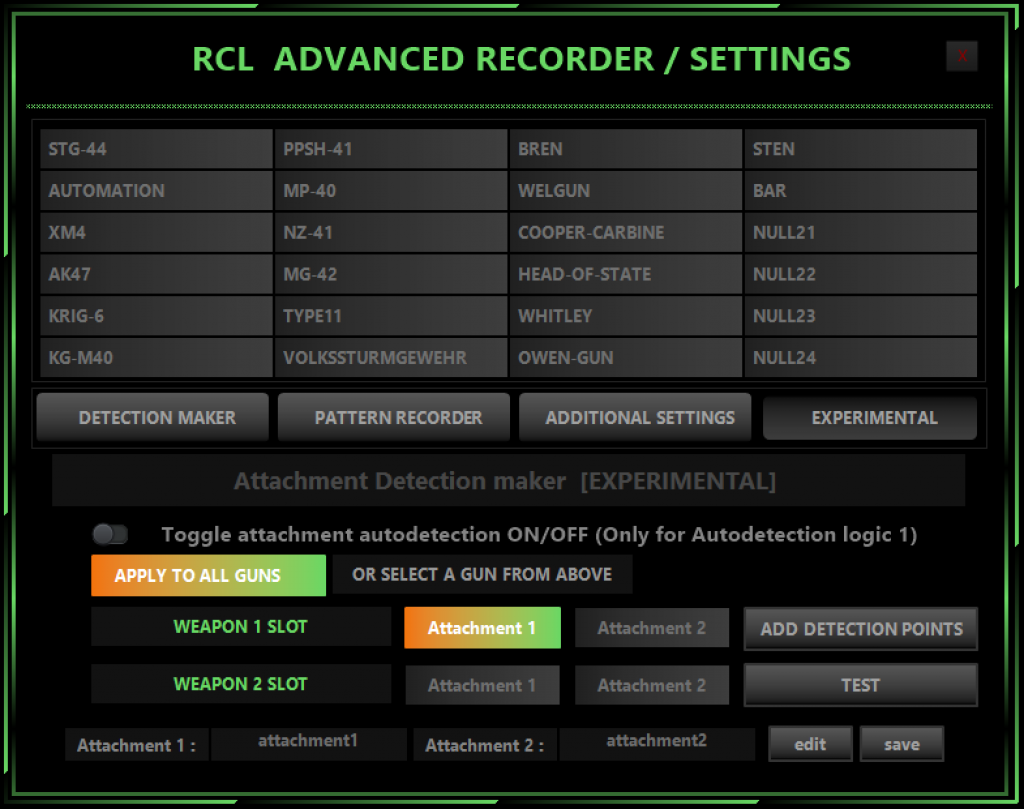
Task: Select the Experimental tab
Action: (x=870, y=417)
